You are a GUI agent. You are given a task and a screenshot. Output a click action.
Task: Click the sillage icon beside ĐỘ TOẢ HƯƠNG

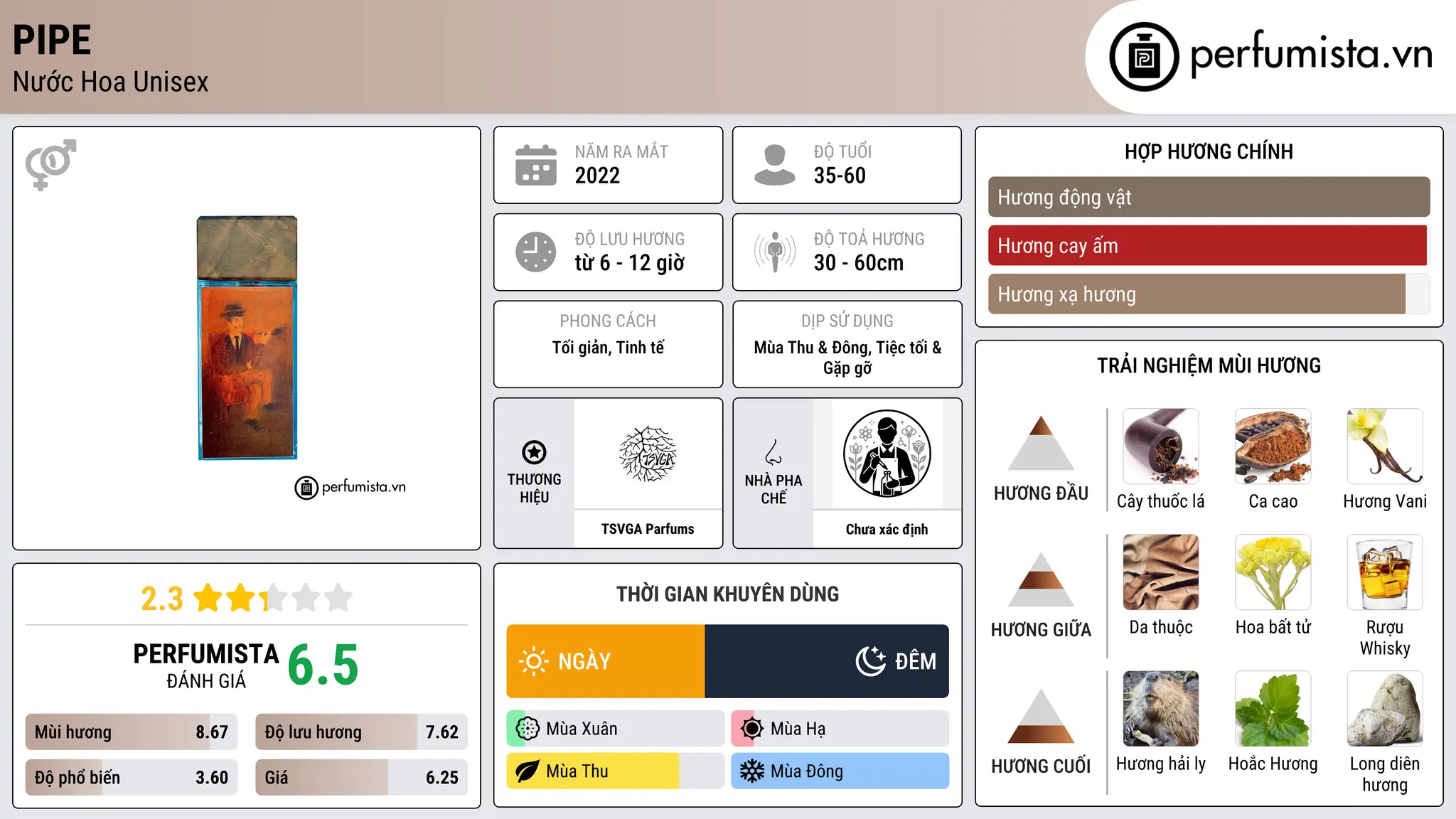(775, 252)
